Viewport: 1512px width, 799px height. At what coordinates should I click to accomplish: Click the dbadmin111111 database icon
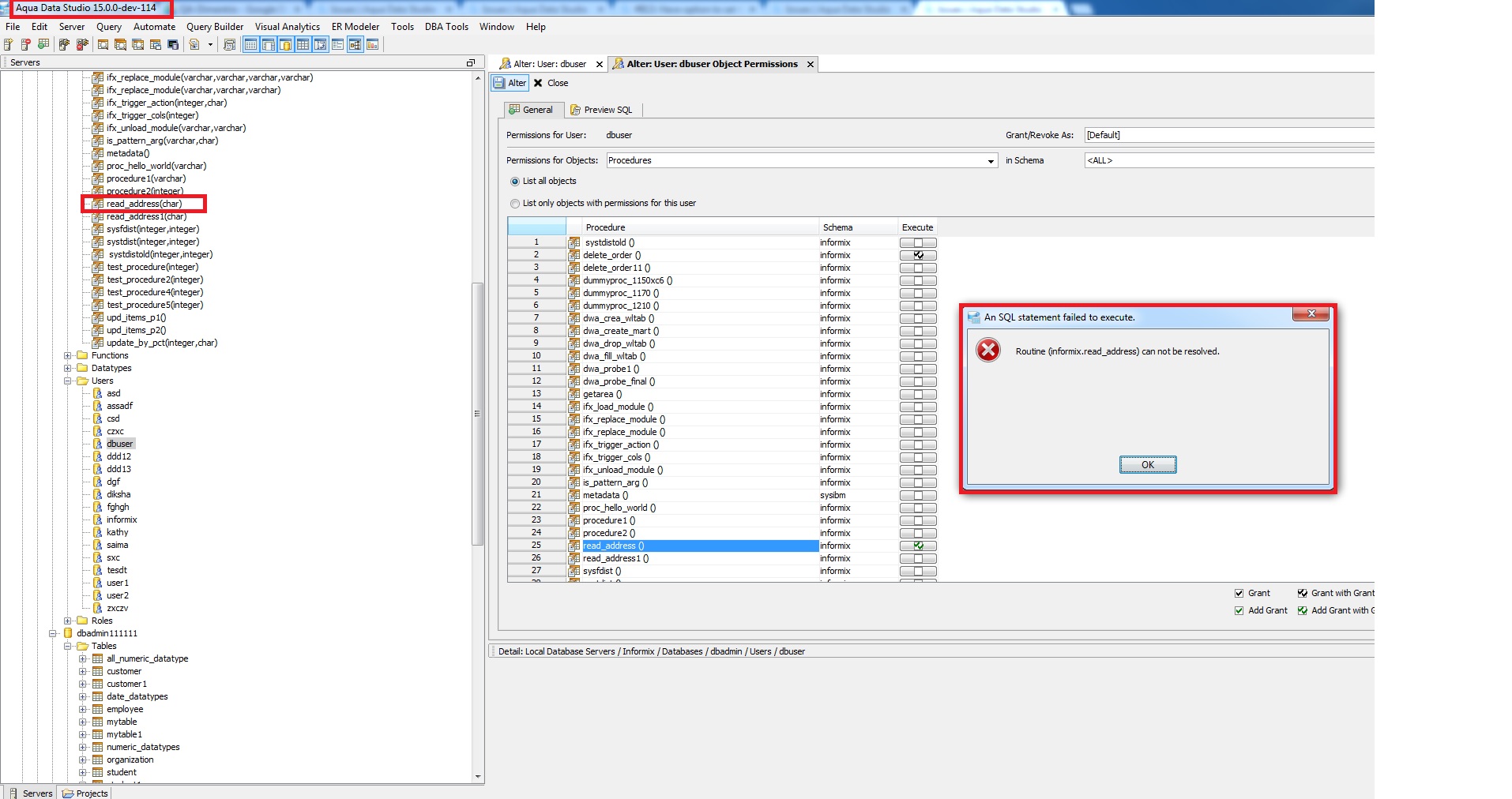coord(68,633)
